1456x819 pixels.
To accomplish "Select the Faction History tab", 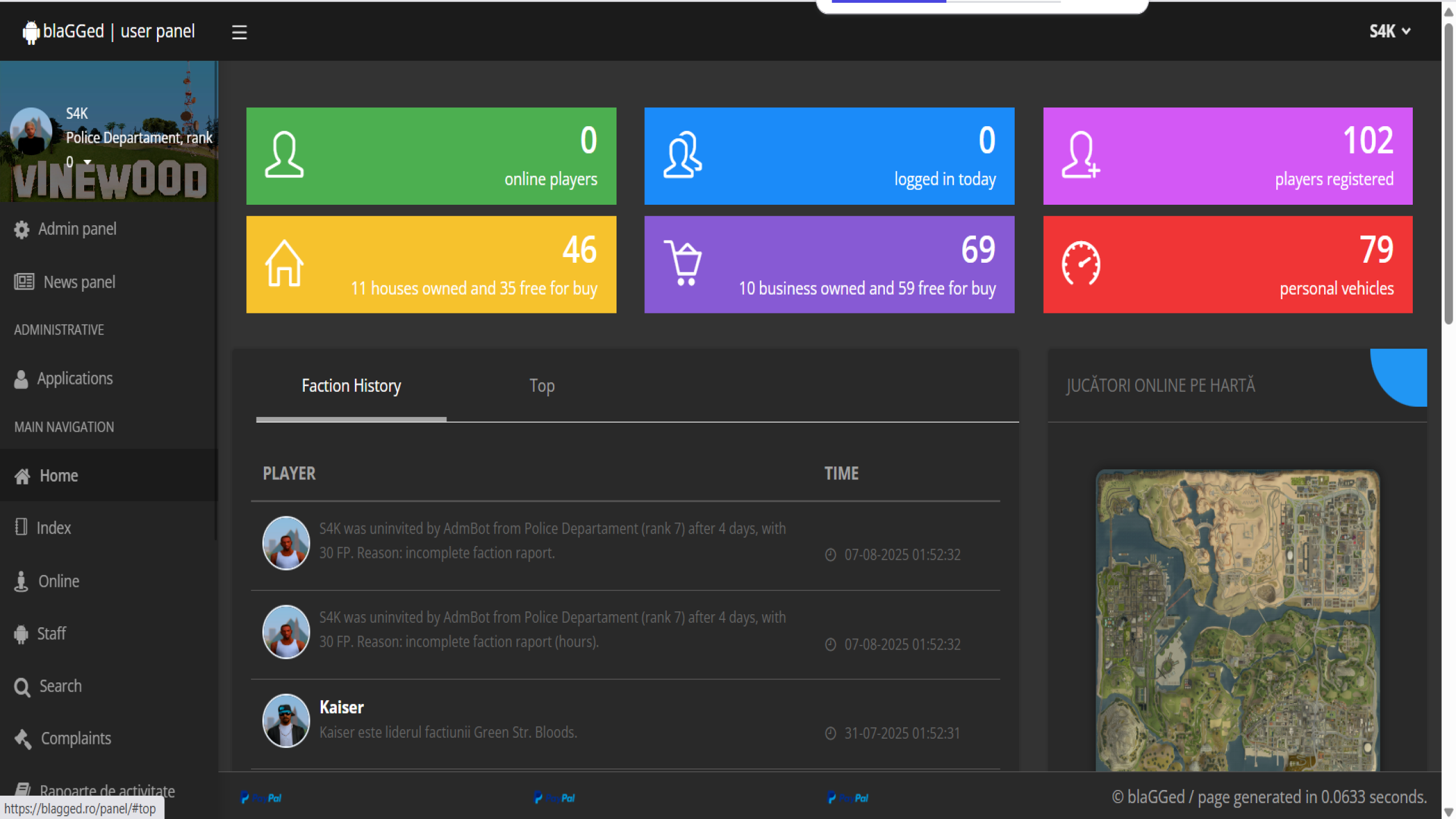I will (351, 386).
